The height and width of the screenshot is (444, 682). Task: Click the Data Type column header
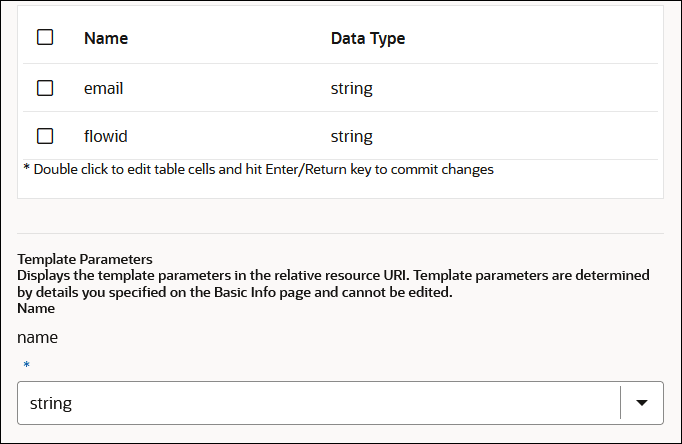(367, 38)
